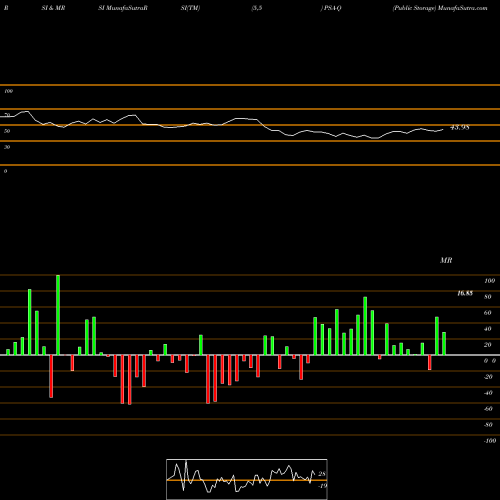This screenshot has width=500, height=500.
Task: Click the RSI axis label '70'
Action: click(7, 115)
